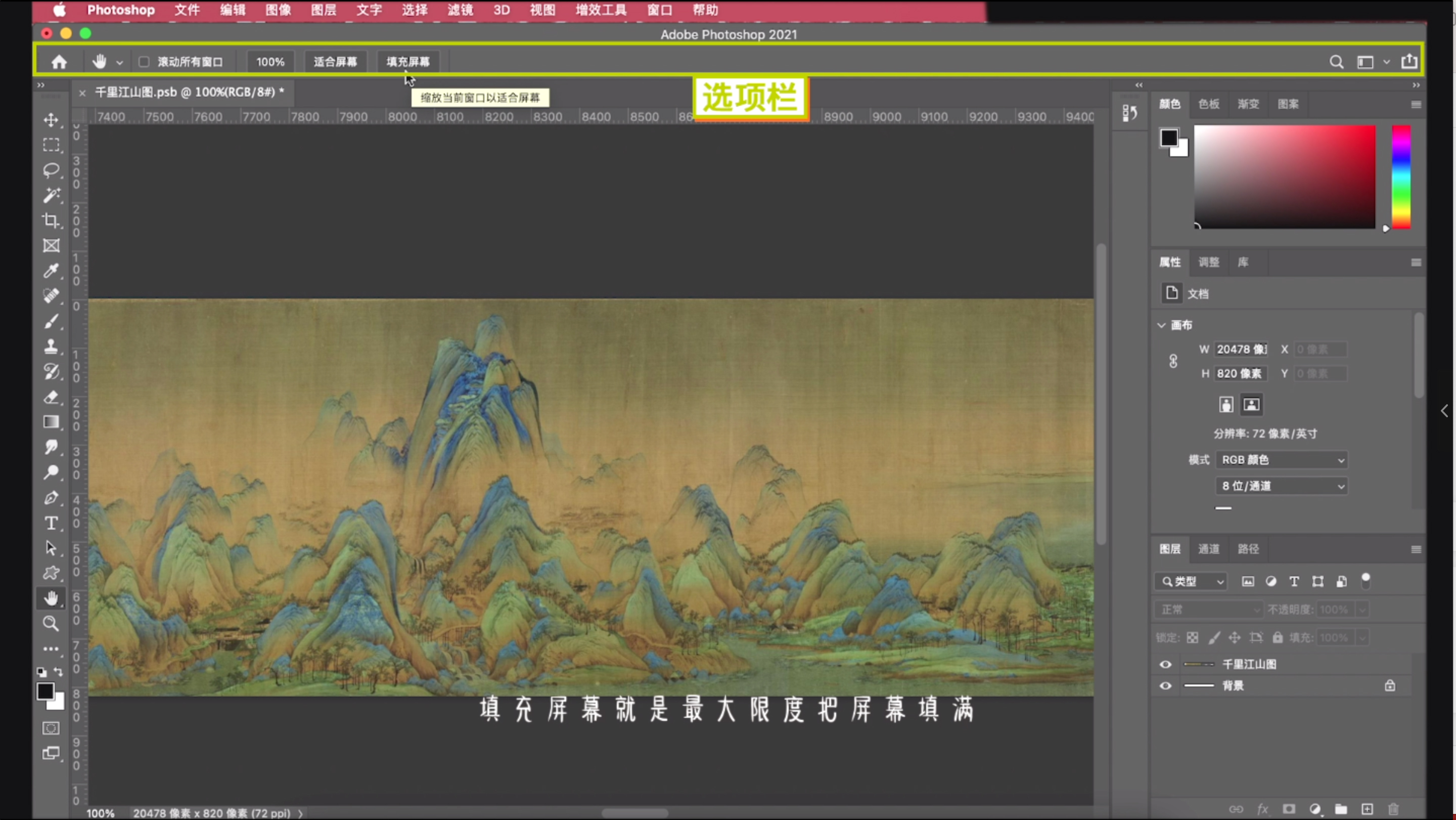Open the 图层 menu
Screen dimensions: 1456x820
pyautogui.click(x=324, y=10)
